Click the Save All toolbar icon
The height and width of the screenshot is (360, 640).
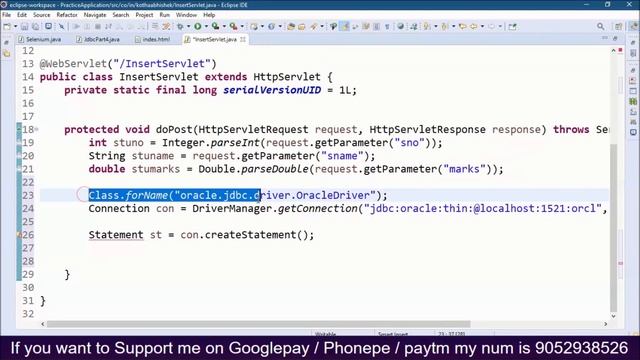pos(36,27)
